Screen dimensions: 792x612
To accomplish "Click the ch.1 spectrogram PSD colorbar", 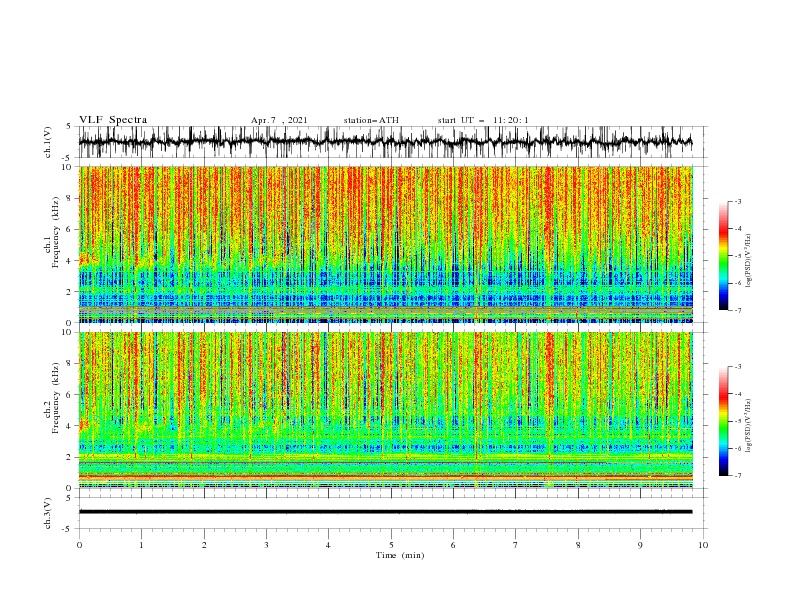I will click(x=724, y=256).
